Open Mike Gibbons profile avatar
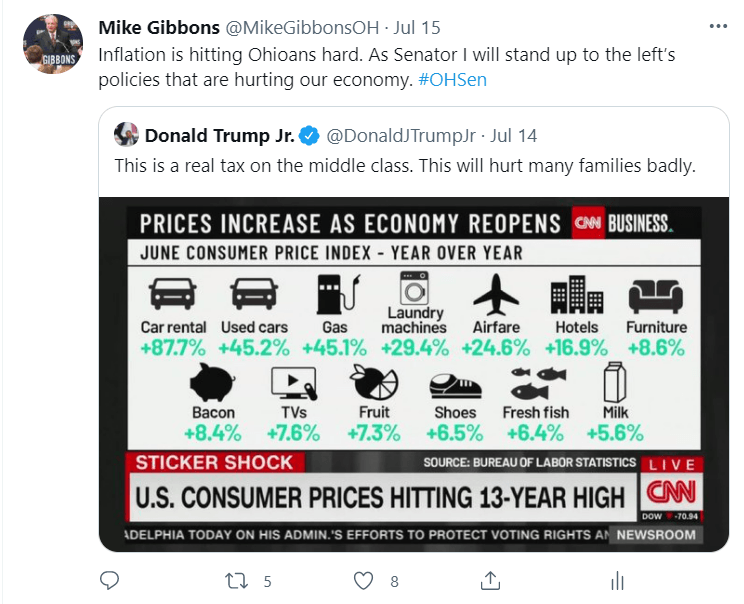 (53, 44)
